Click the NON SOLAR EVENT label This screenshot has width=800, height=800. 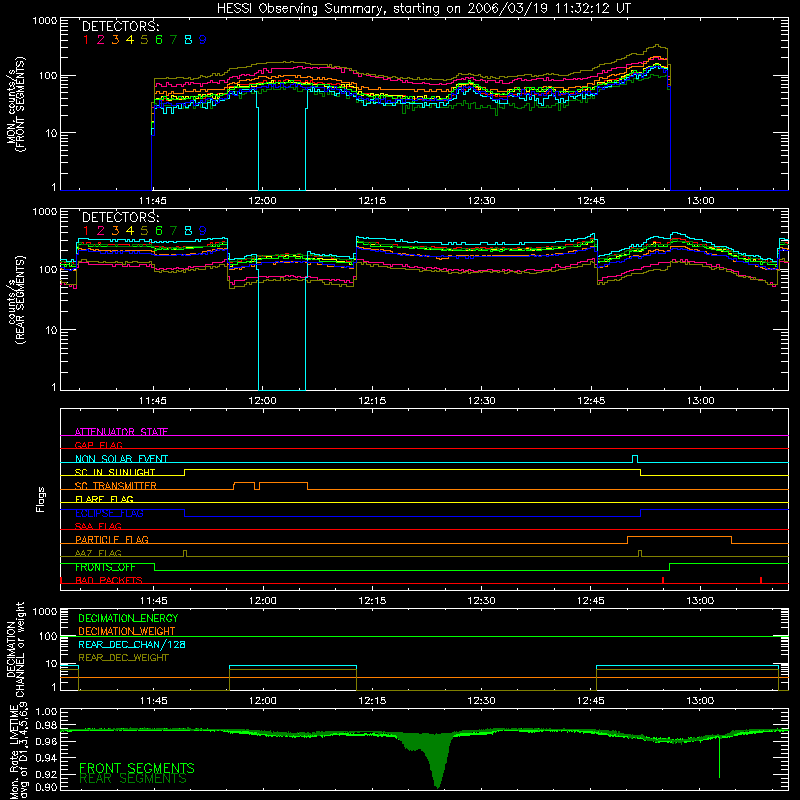(121, 459)
